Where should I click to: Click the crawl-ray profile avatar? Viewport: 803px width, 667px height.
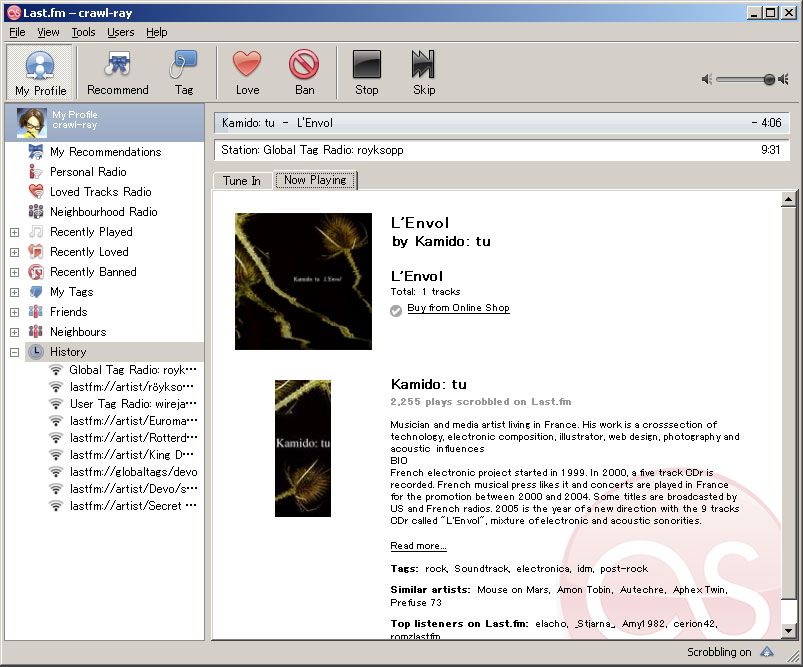32,123
